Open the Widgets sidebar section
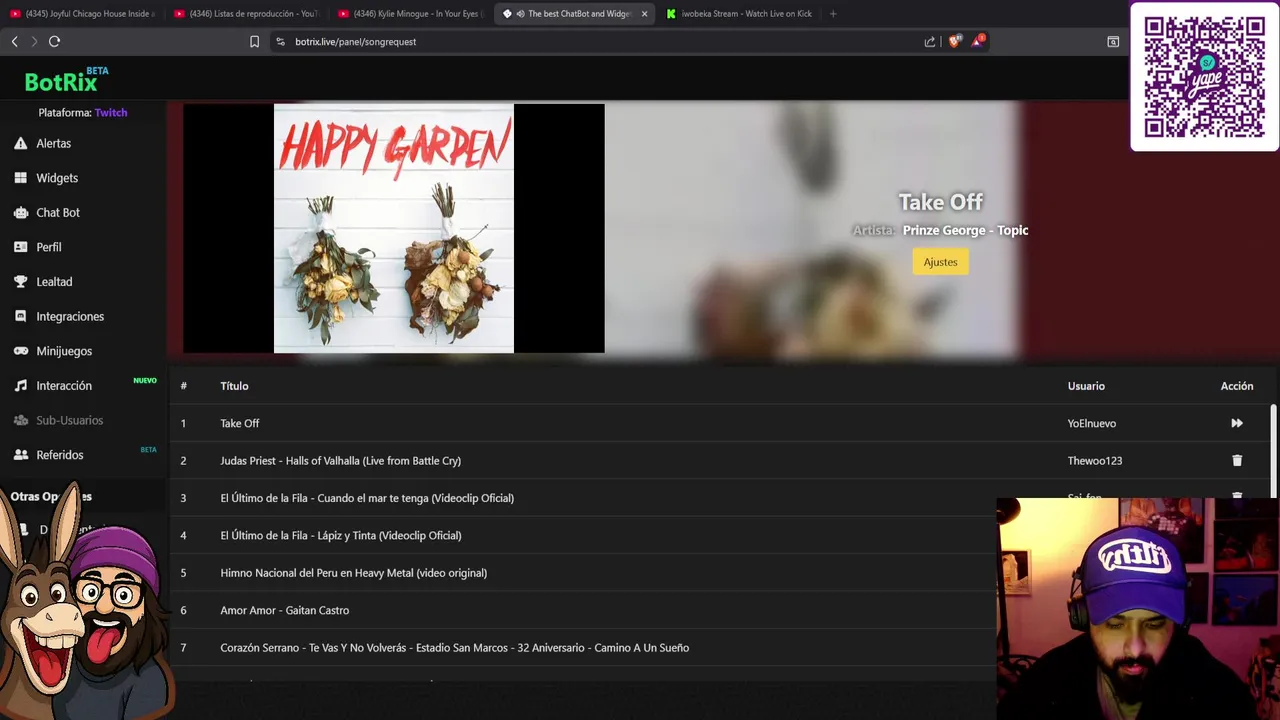Screen dimensions: 1280x720 click(57, 178)
